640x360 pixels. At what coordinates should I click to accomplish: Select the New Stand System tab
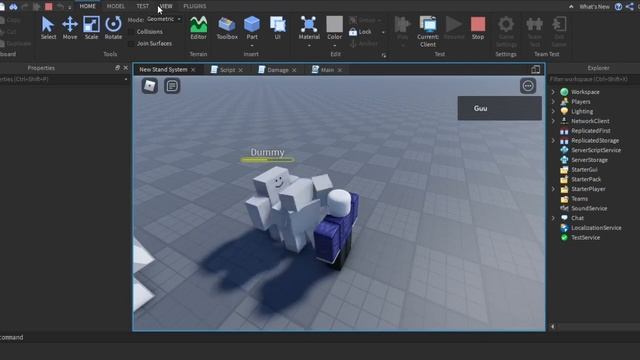pos(163,69)
